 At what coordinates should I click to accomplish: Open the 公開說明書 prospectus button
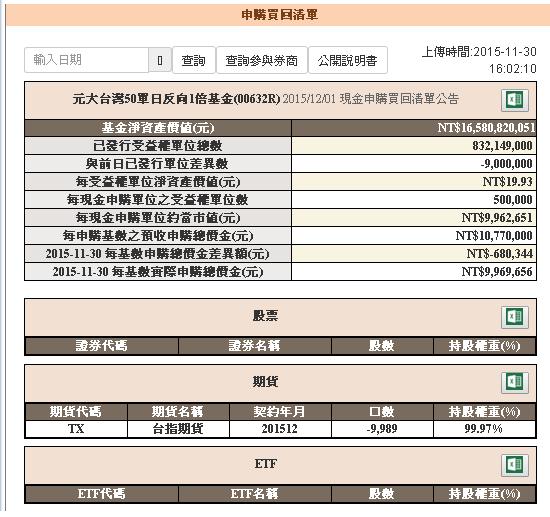coord(348,60)
